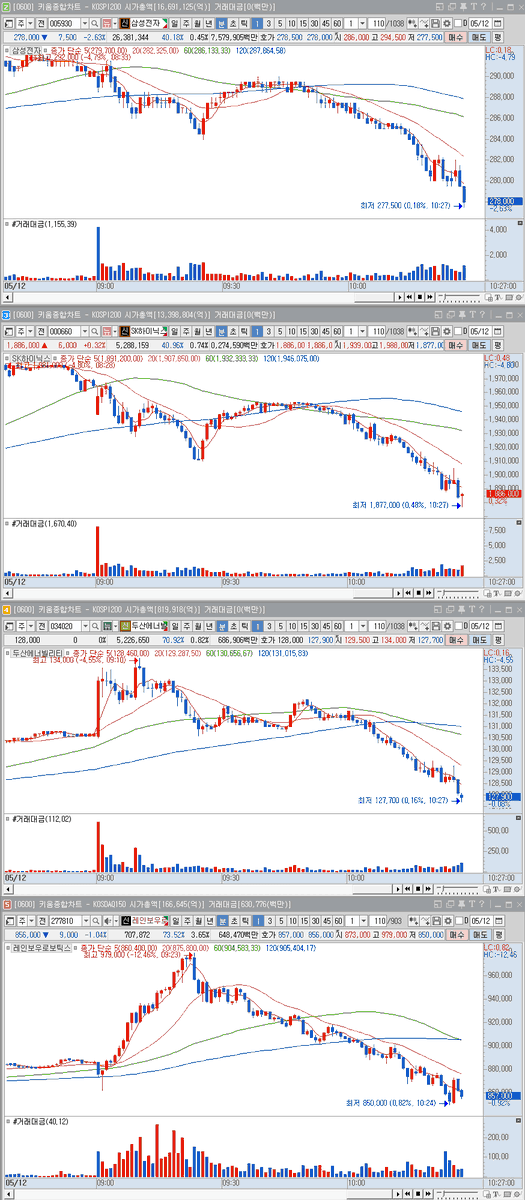Image resolution: width=525 pixels, height=1200 pixels.
Task: Adjust zoom slider under SK Hynix chart
Action: click(459, 593)
